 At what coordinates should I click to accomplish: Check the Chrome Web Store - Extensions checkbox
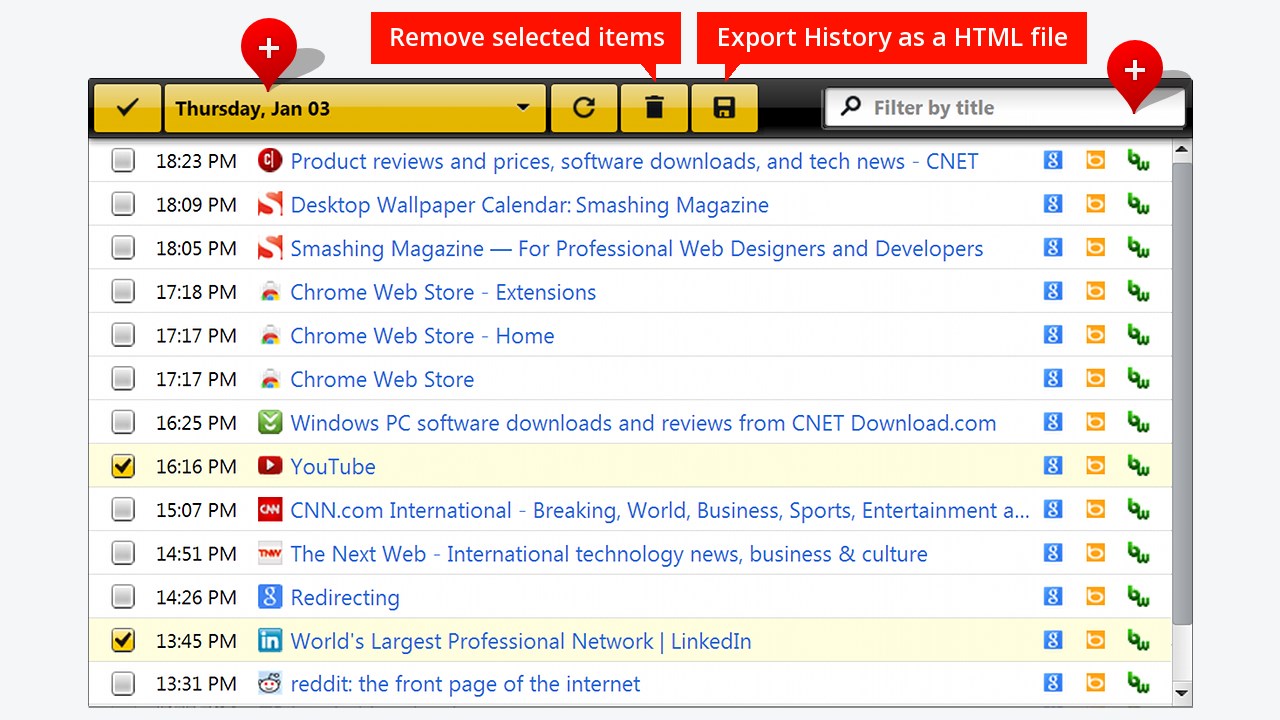[123, 292]
